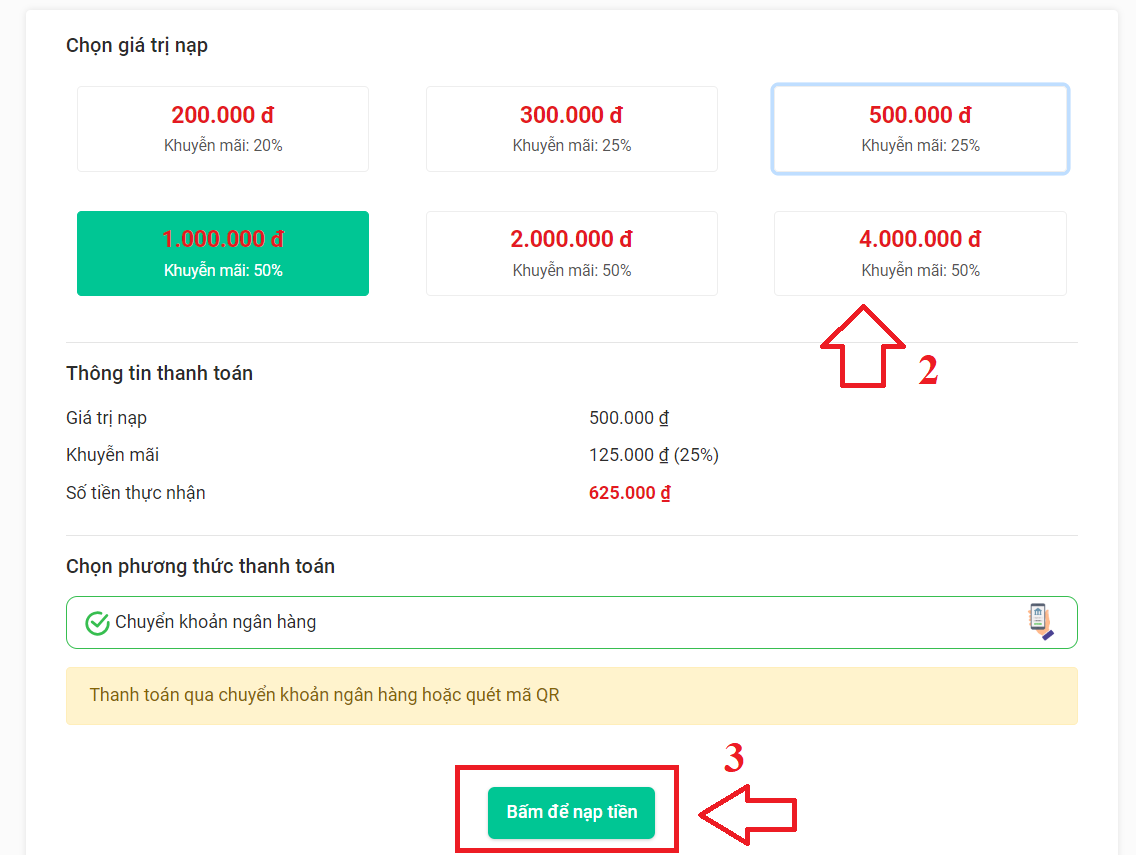
Task: Click the yellow QR bank transfer notice
Action: pyautogui.click(x=571, y=695)
